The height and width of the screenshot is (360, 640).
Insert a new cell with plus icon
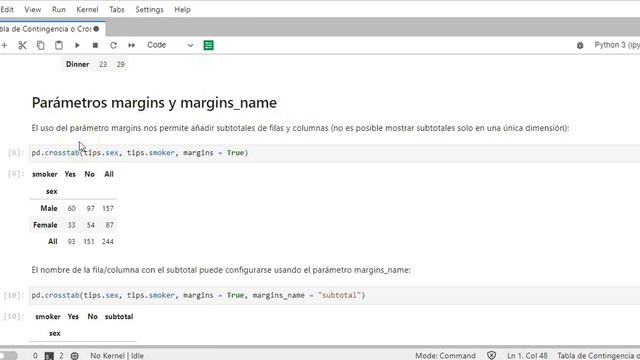point(4,45)
